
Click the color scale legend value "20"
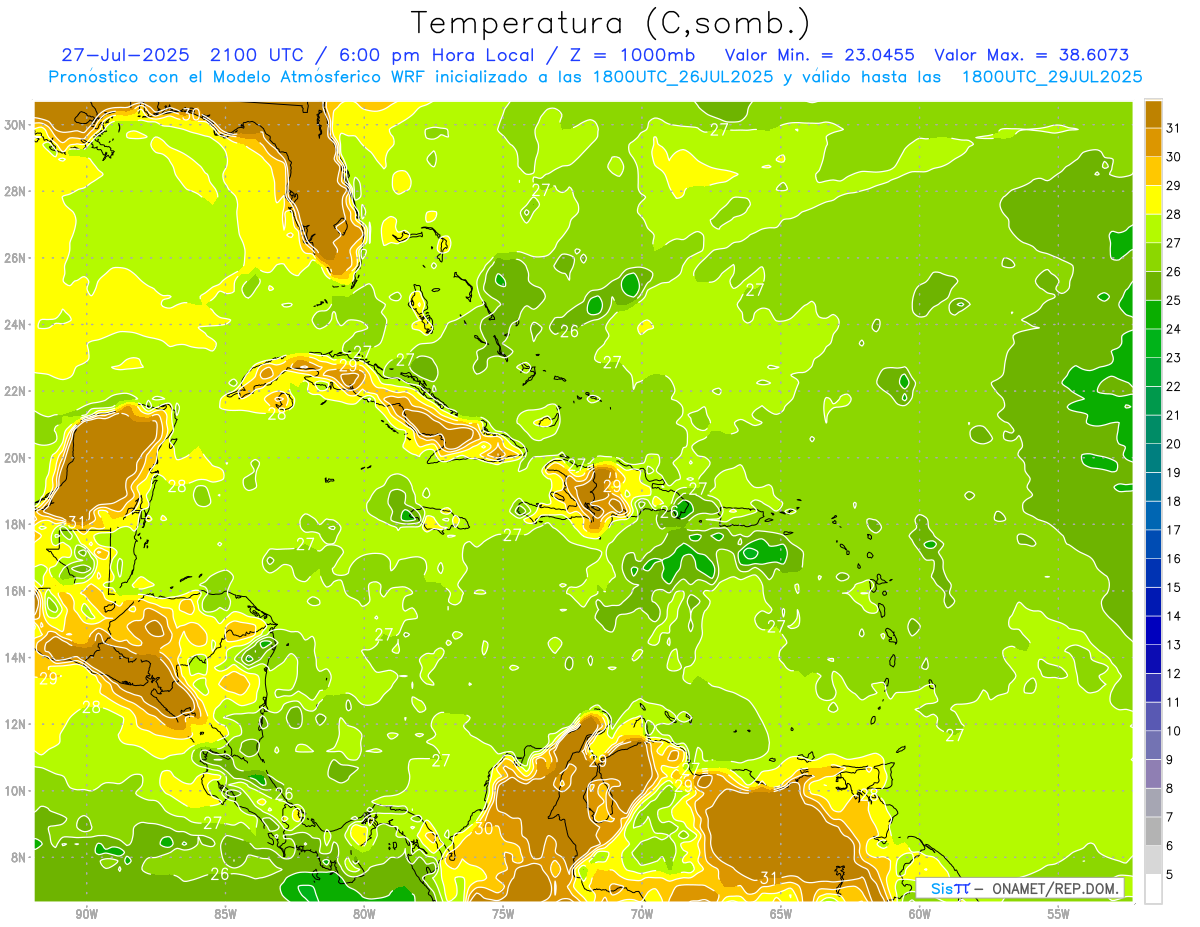[1174, 444]
